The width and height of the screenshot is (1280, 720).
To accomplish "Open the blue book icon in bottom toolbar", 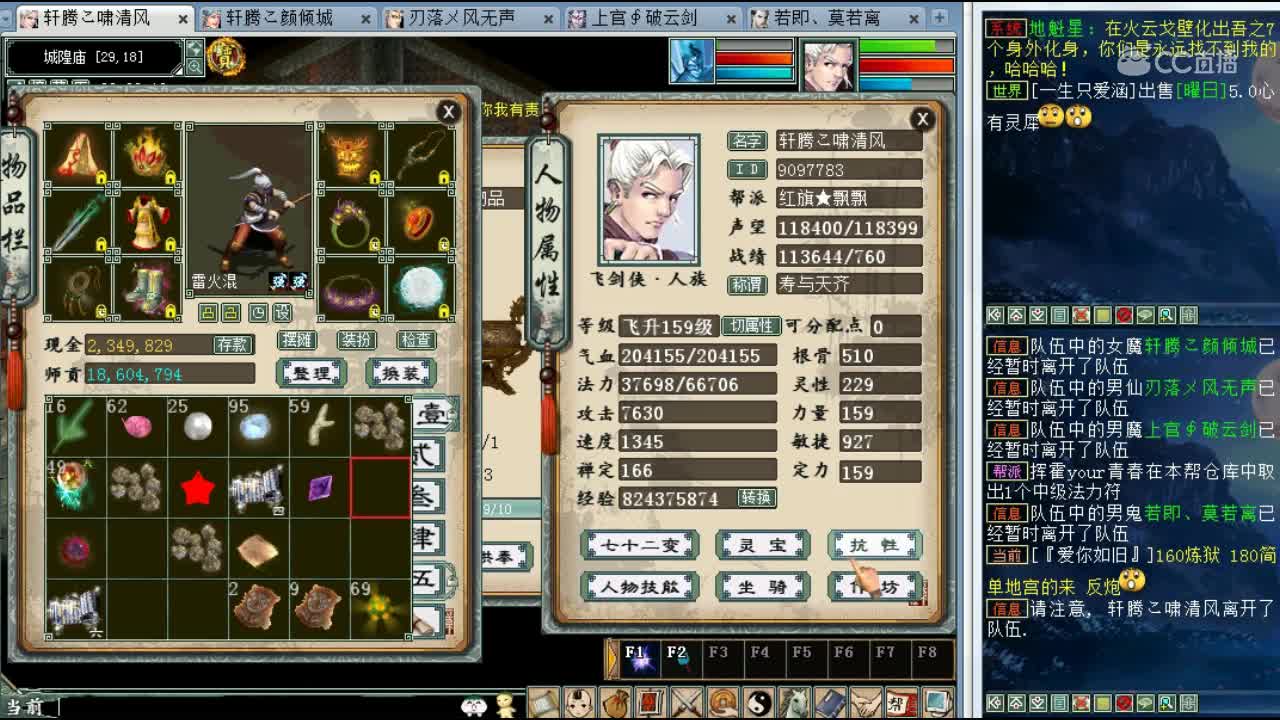I will coord(832,702).
